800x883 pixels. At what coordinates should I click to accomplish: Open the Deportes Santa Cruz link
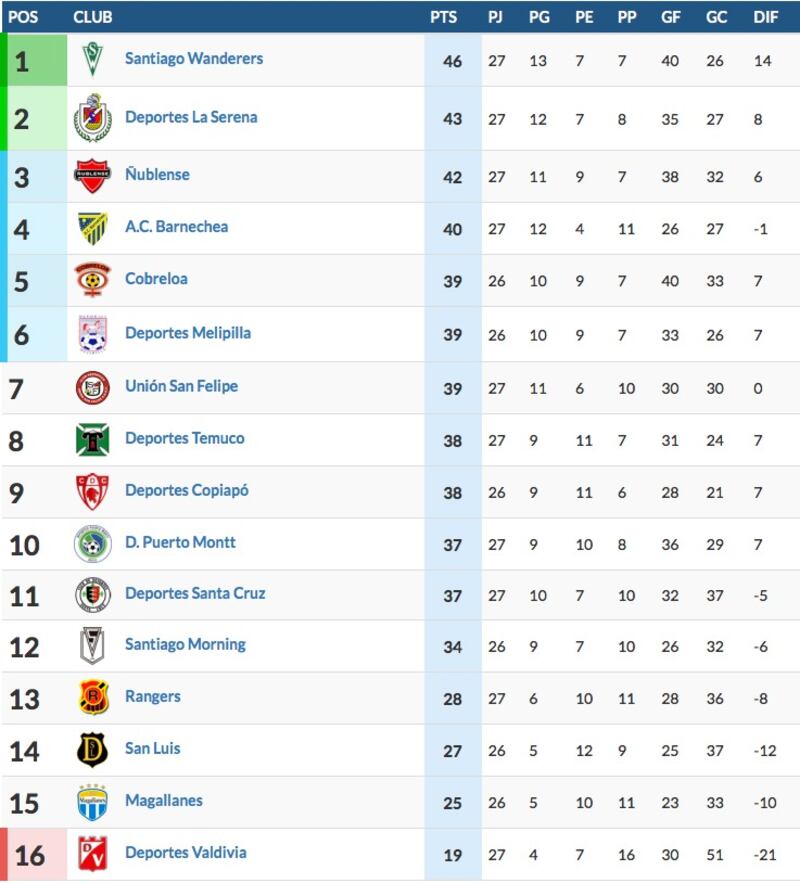pyautogui.click(x=195, y=594)
